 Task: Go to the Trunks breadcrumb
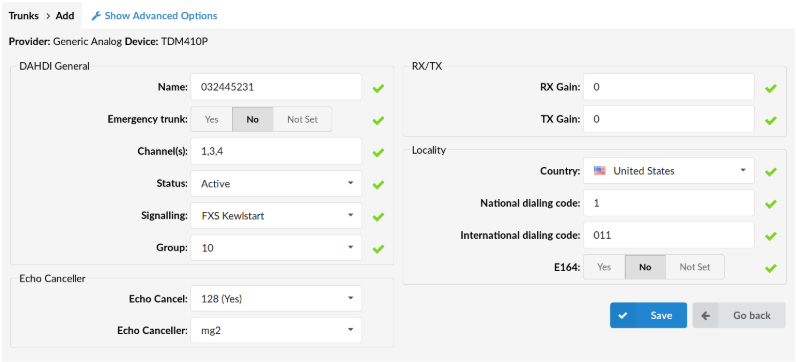tap(23, 16)
